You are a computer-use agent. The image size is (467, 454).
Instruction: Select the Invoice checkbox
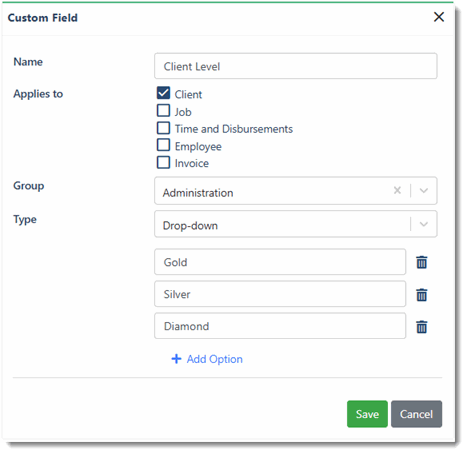[x=163, y=162]
